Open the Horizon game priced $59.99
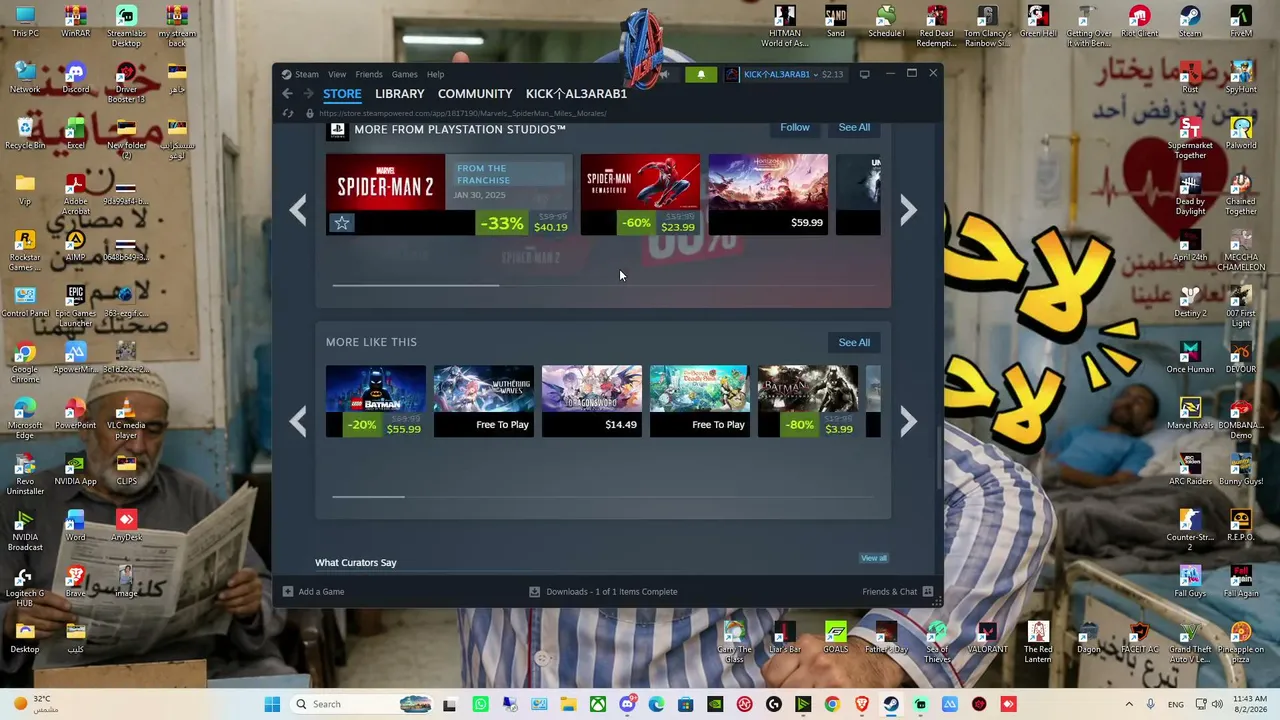Viewport: 1280px width, 720px height. click(768, 195)
